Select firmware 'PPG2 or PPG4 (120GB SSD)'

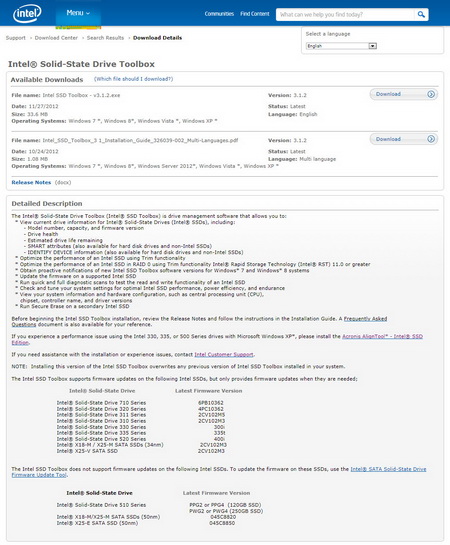(x=225, y=505)
